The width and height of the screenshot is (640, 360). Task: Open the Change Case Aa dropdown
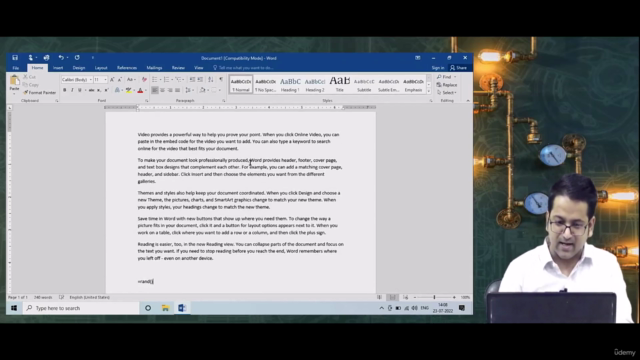[x=131, y=80]
